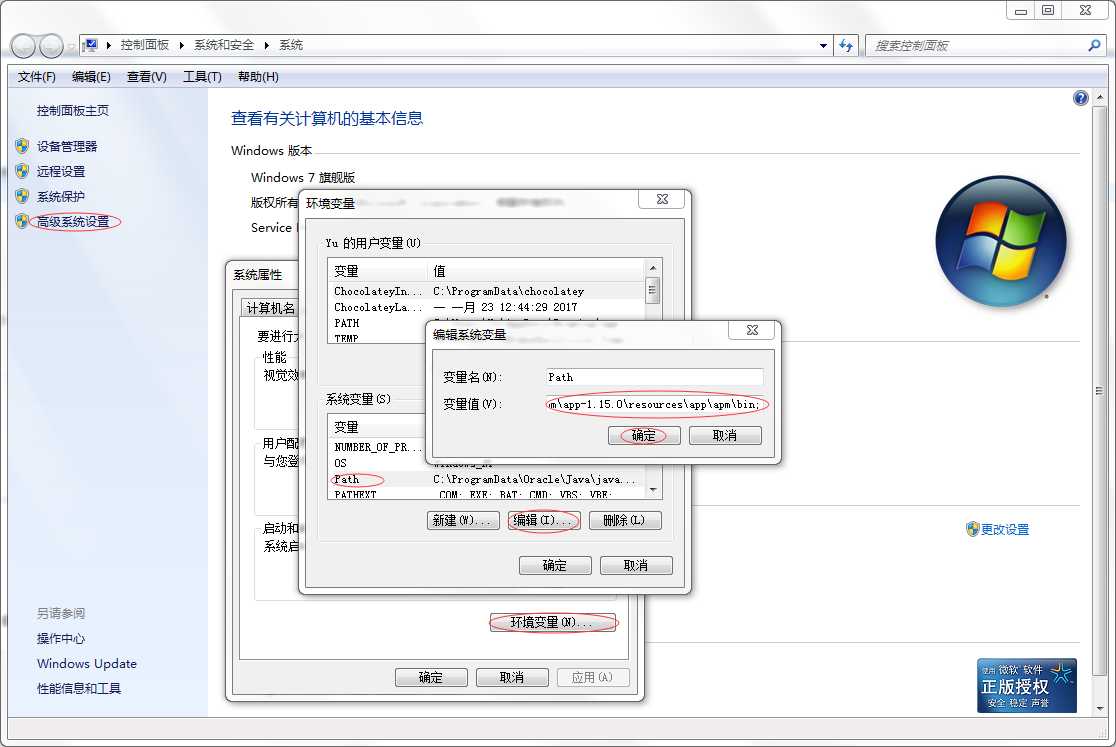This screenshot has height=747, width=1116.
Task: Click system variables list scroll-down arrow
Action: pyautogui.click(x=653, y=490)
